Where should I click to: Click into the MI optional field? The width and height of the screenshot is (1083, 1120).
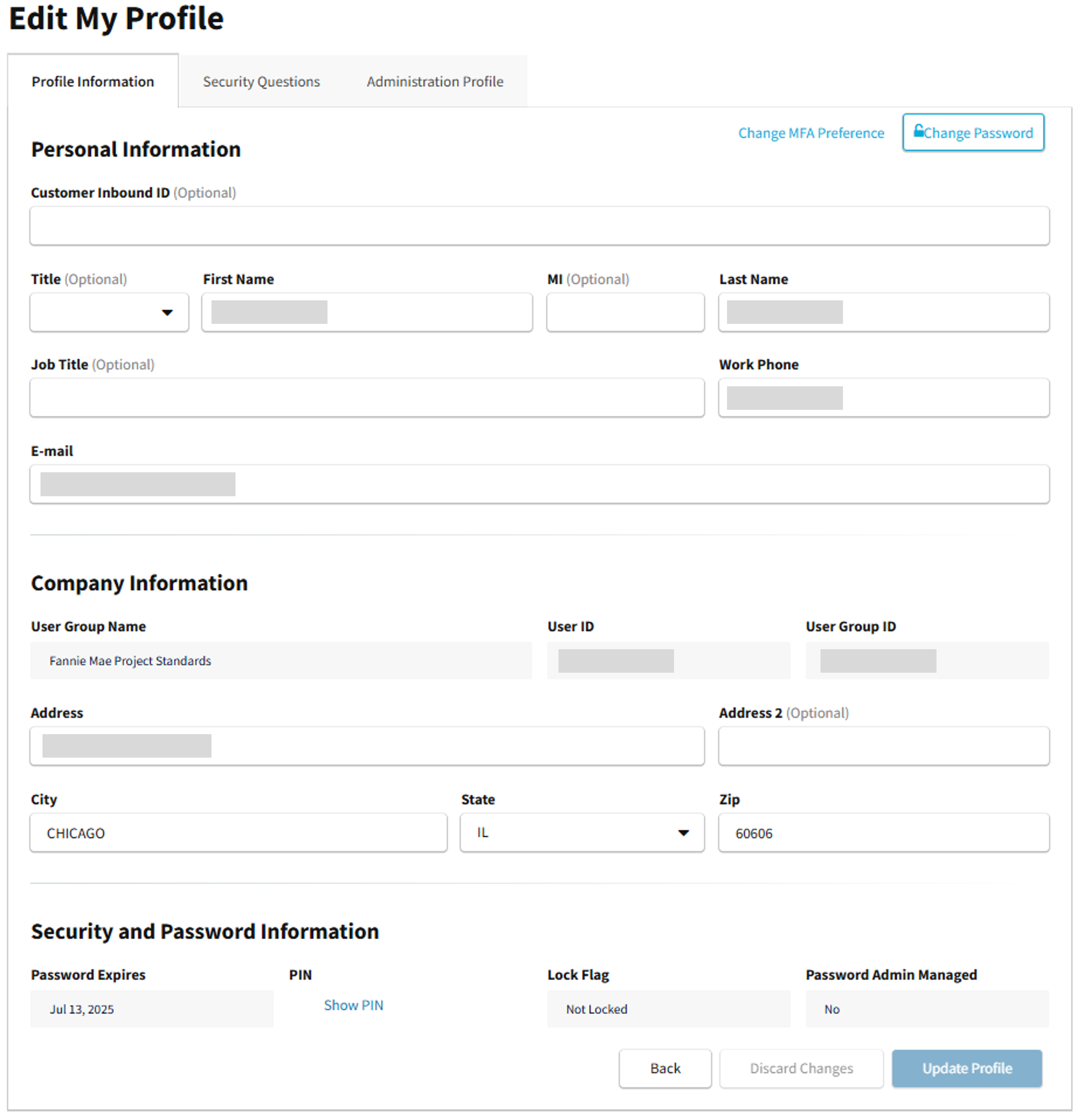click(625, 312)
